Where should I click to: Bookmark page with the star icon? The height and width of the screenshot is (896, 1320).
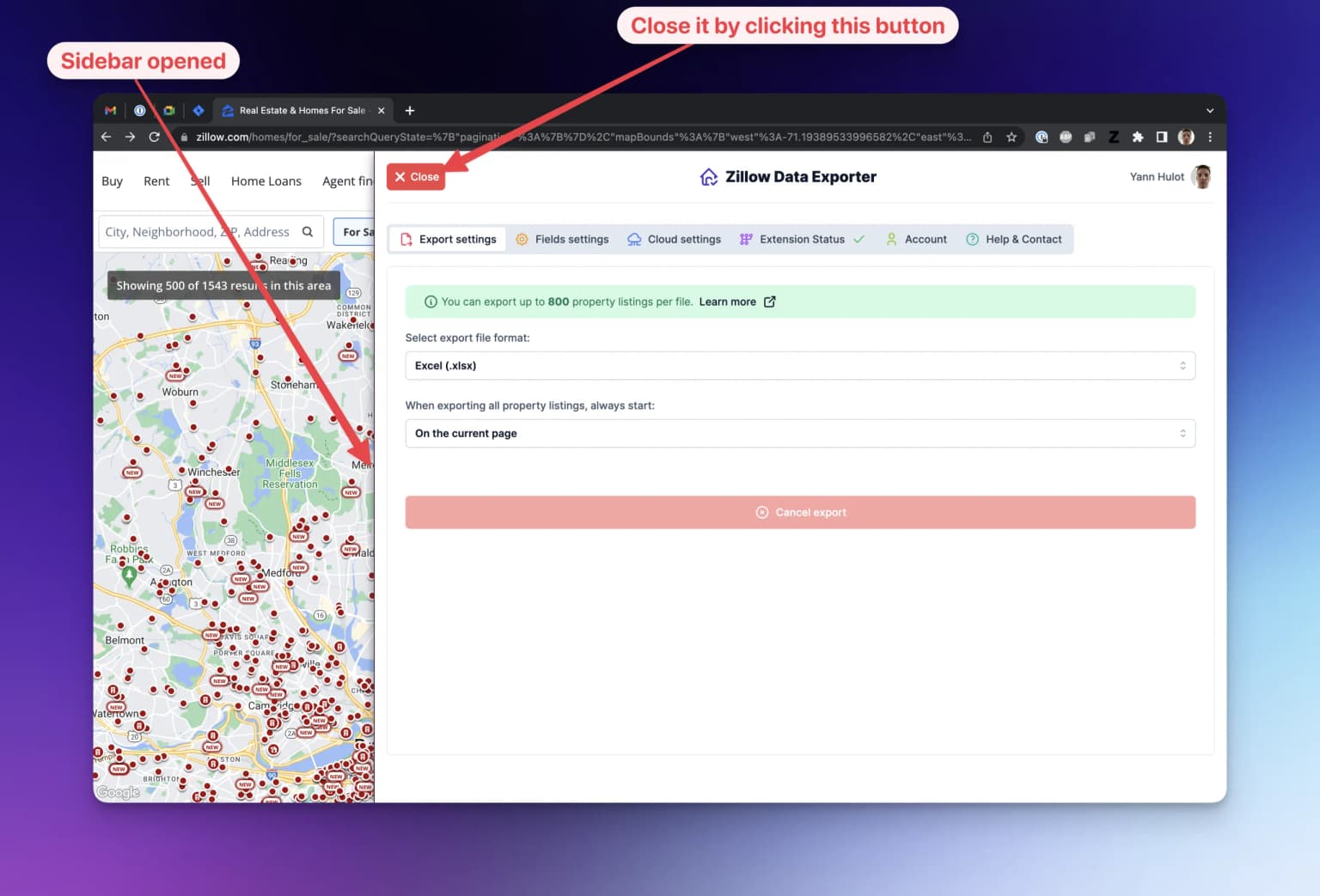(1011, 137)
